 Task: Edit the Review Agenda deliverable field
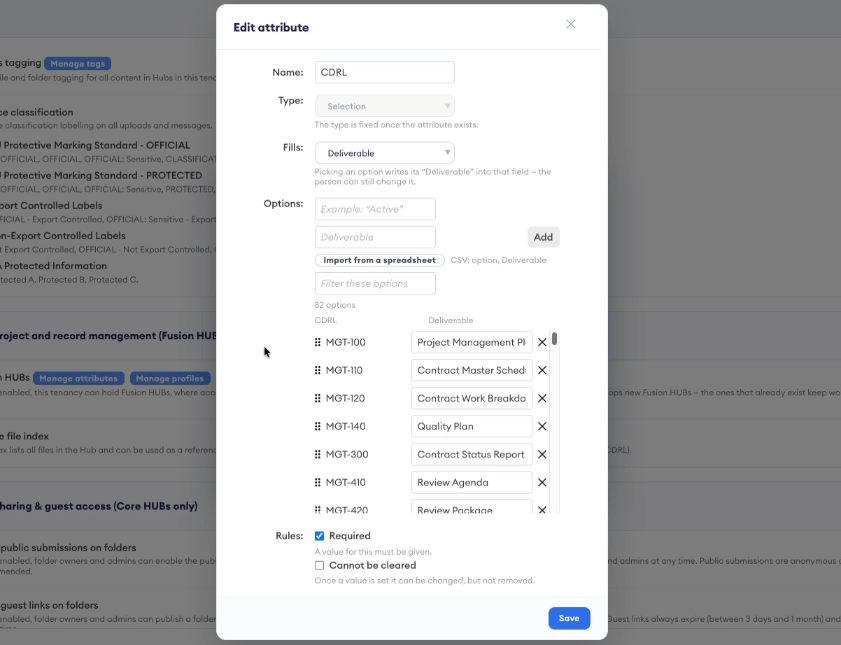tap(472, 483)
